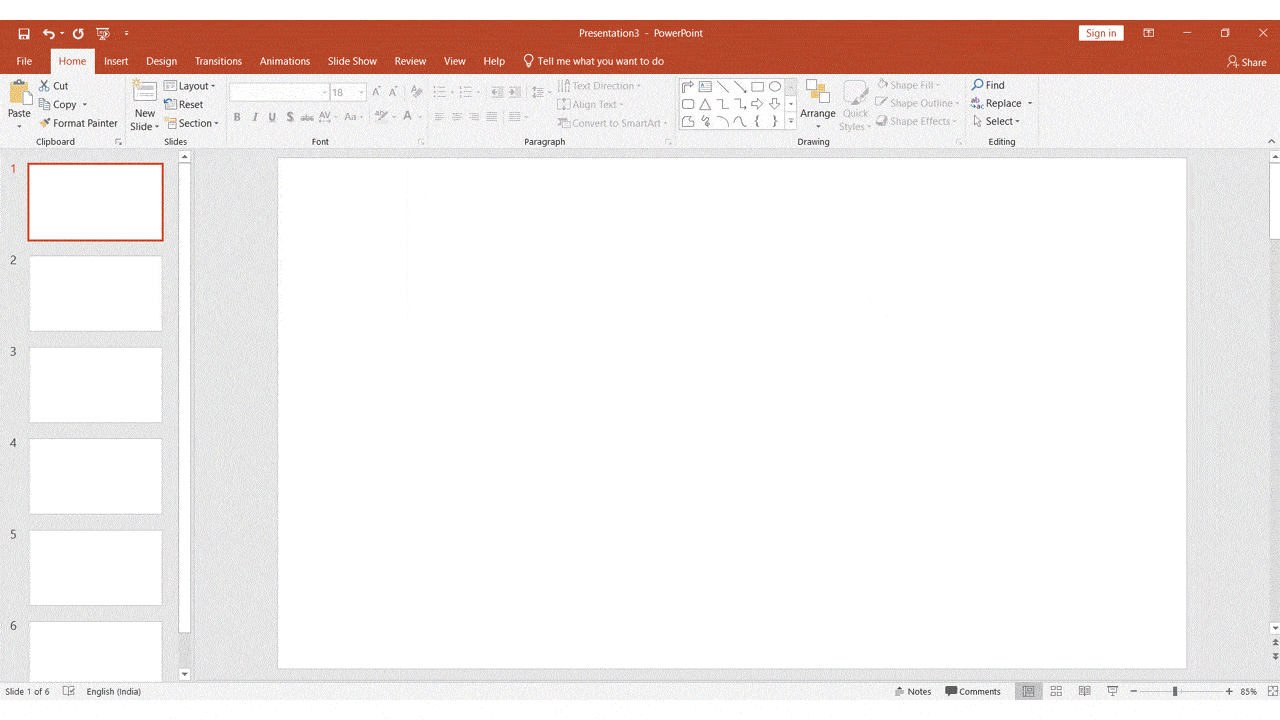
Task: Click the spell check status icon
Action: [x=68, y=691]
